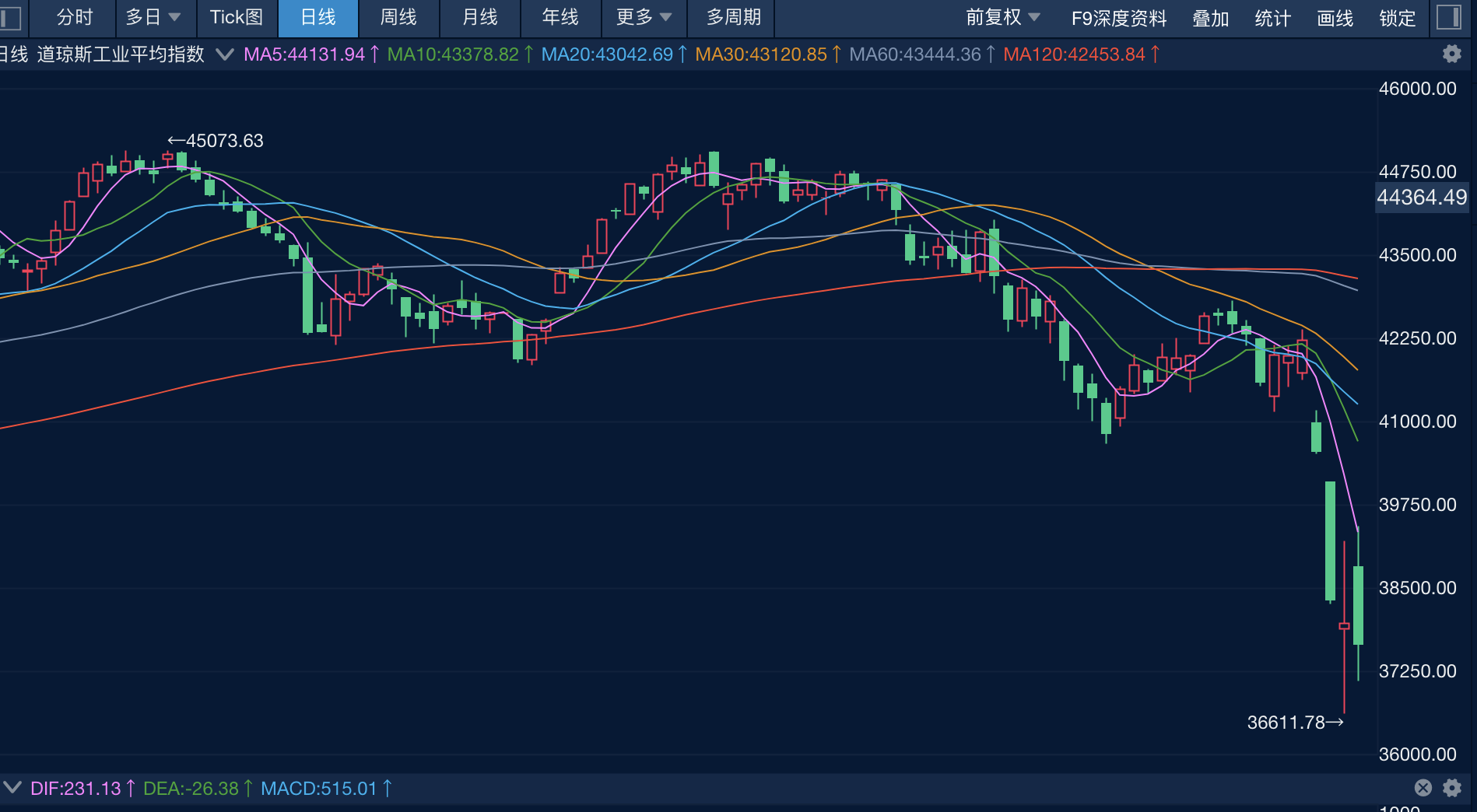The width and height of the screenshot is (1477, 812).
Task: Toggle the left sidebar panel icon
Action: pyautogui.click(x=11, y=17)
